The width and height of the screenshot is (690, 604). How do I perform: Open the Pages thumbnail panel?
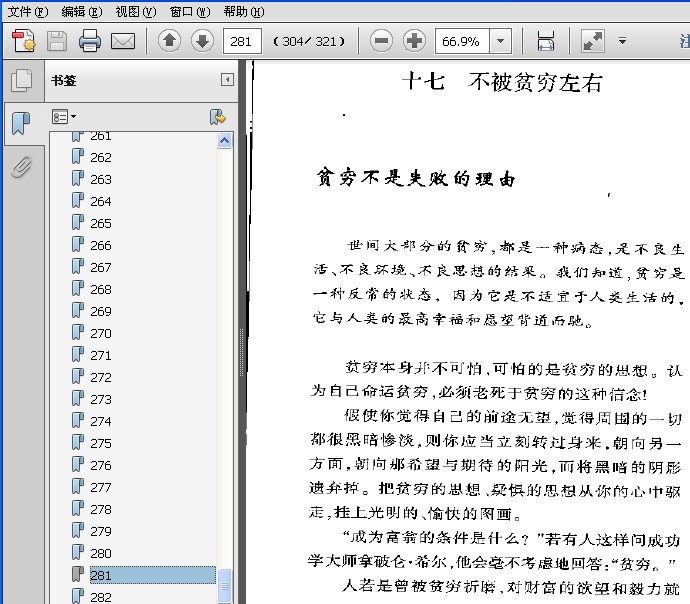click(x=22, y=81)
